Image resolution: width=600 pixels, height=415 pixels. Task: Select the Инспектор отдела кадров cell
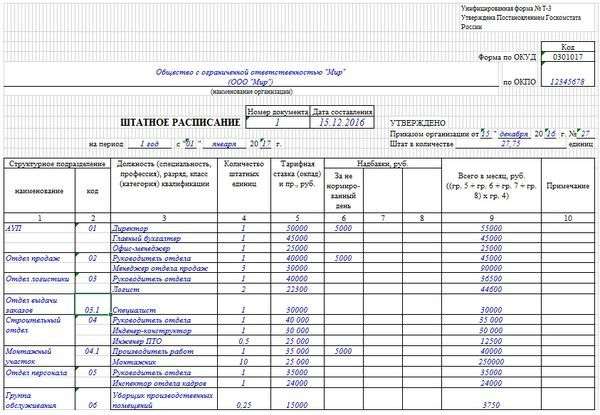coord(164,383)
